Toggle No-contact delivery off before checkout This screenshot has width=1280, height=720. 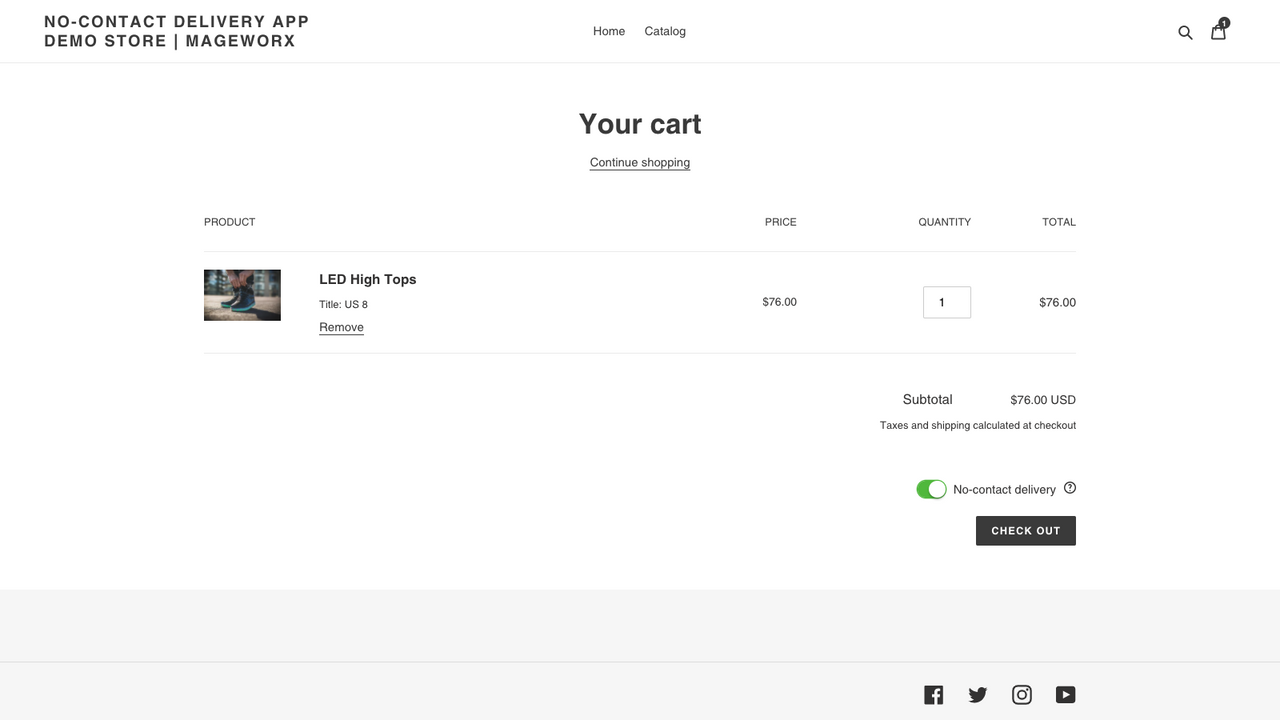pos(931,489)
